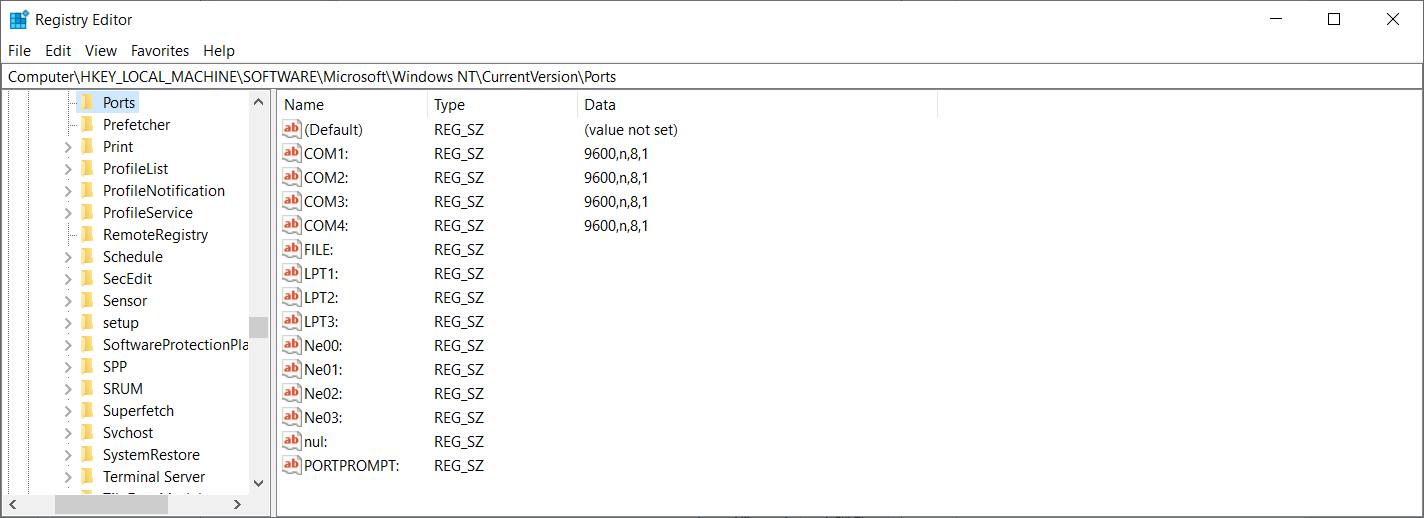Select the SystemRestore tree key
Image resolution: width=1424 pixels, height=518 pixels.
151,454
